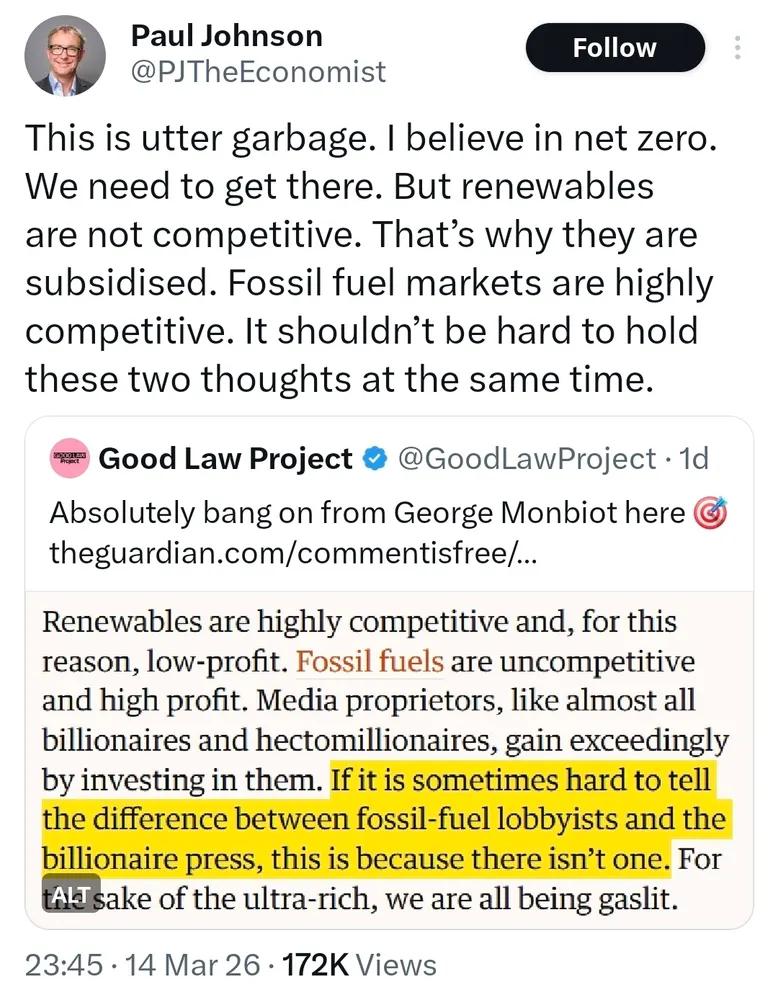Click the dart target emoji

(x=709, y=513)
